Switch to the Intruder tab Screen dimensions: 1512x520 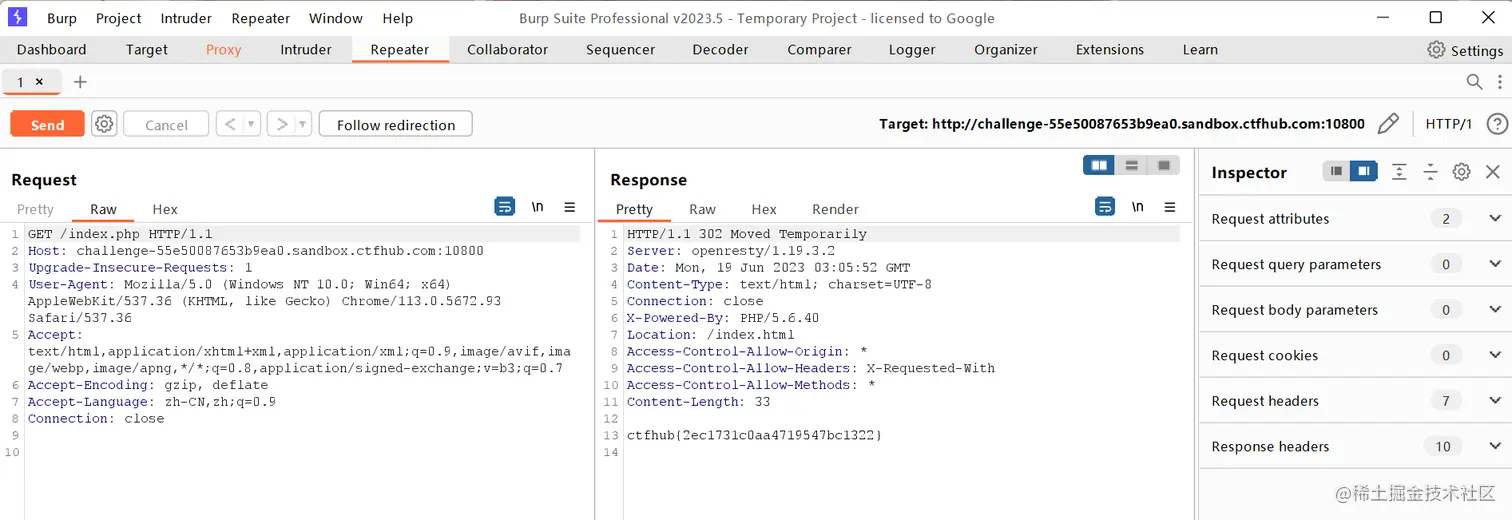click(x=305, y=50)
